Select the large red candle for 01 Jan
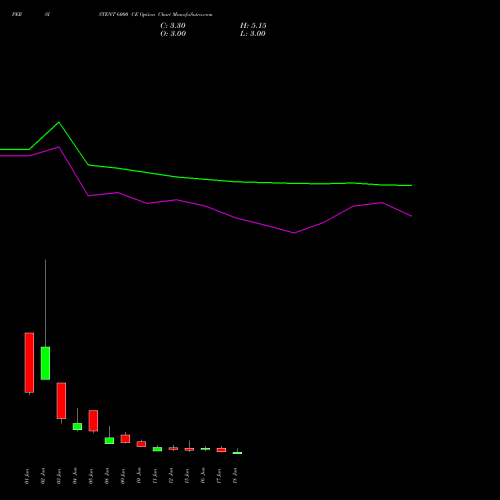The image size is (500, 500). [29, 363]
